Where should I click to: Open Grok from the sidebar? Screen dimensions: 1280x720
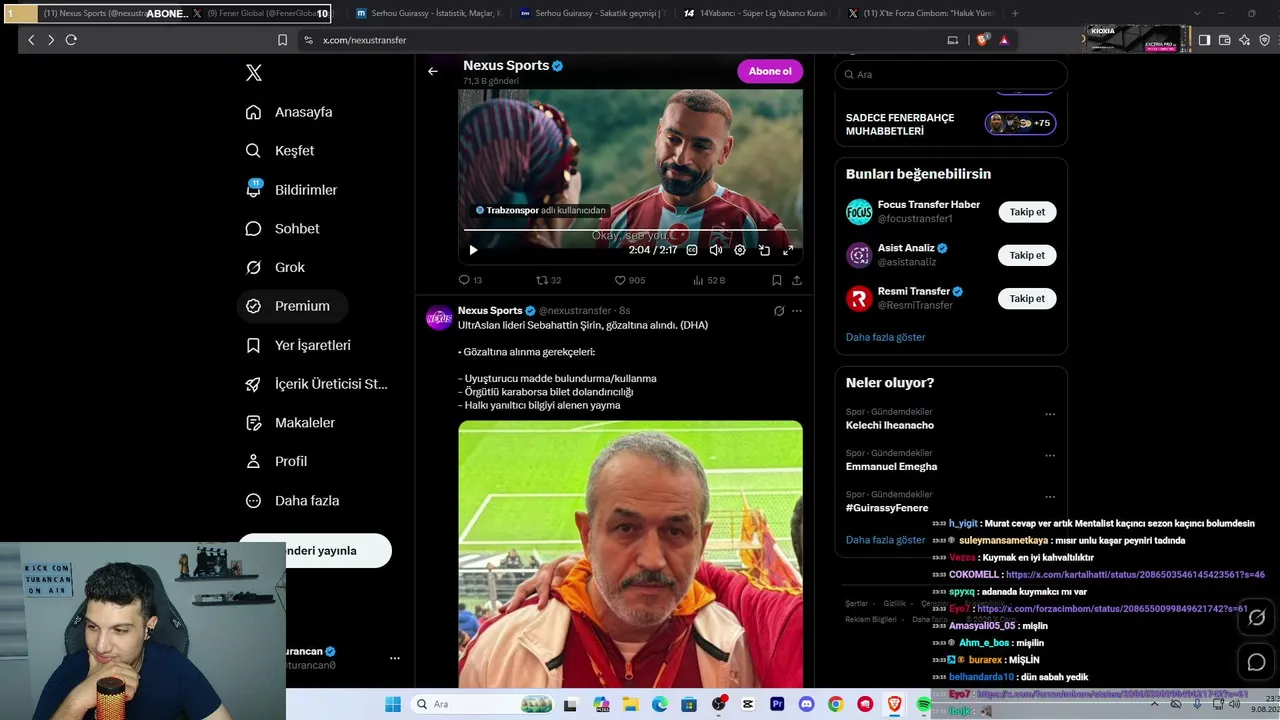click(x=276, y=268)
